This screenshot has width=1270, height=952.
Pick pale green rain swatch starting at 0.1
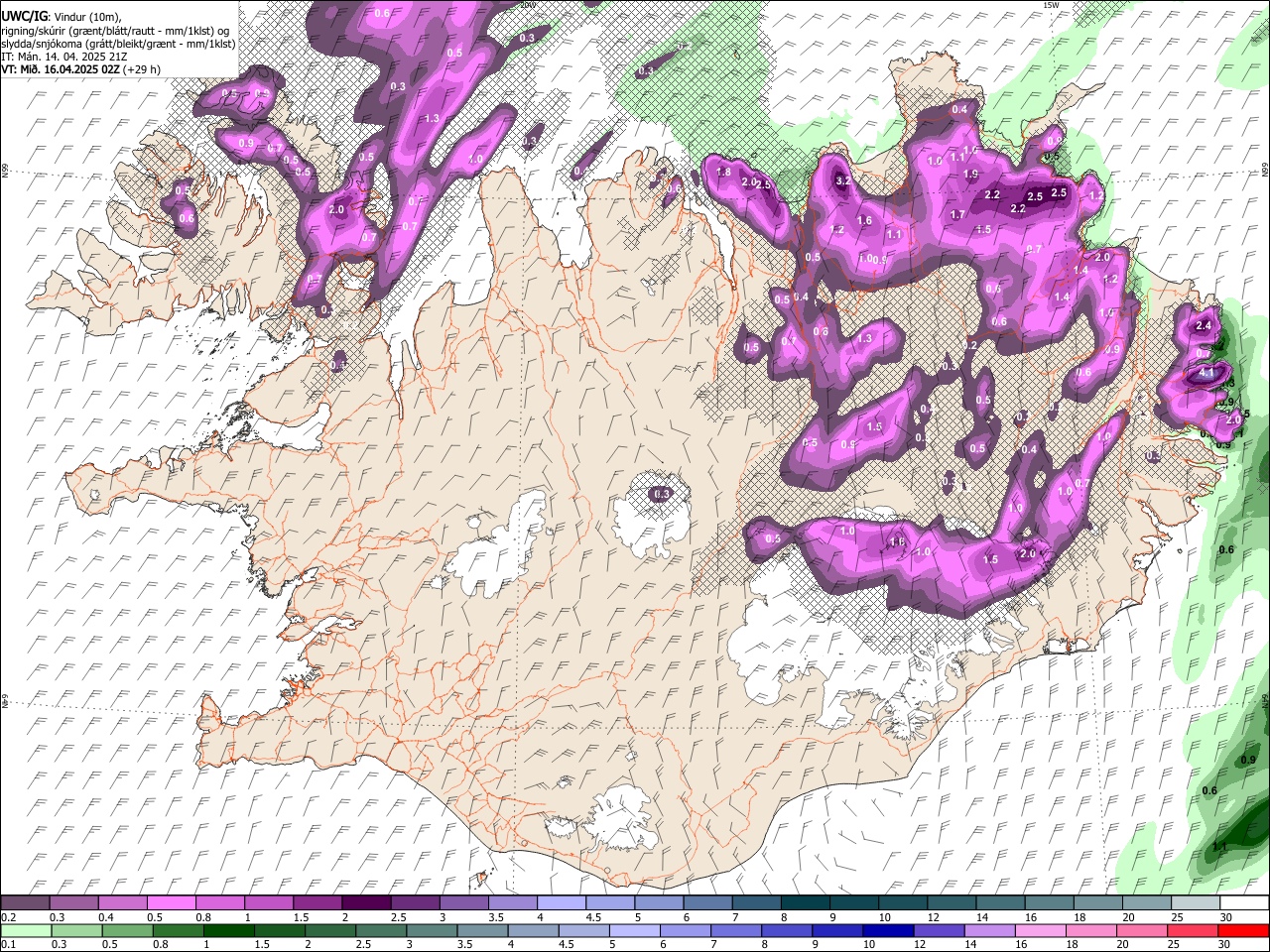pos(25,930)
